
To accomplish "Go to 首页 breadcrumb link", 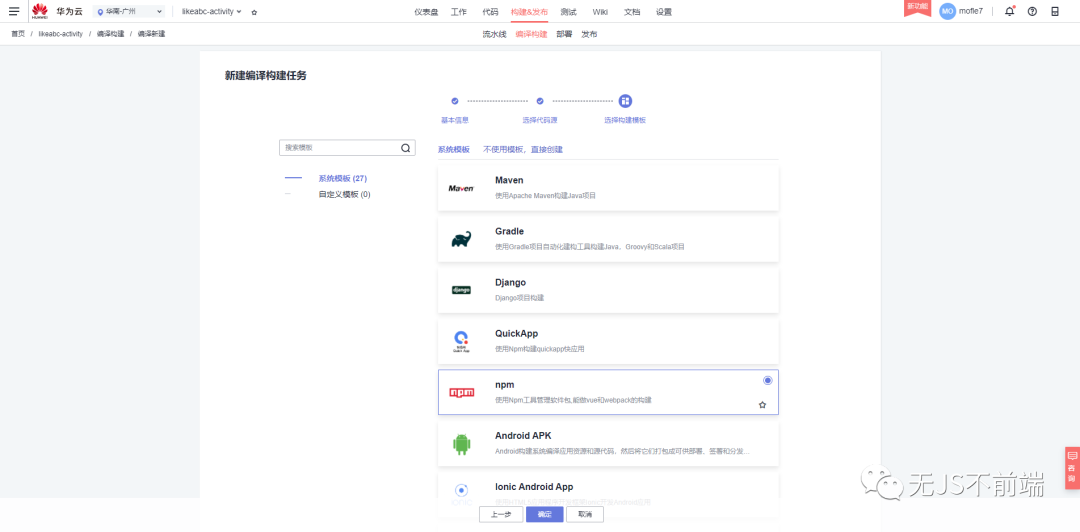I will coord(18,34).
